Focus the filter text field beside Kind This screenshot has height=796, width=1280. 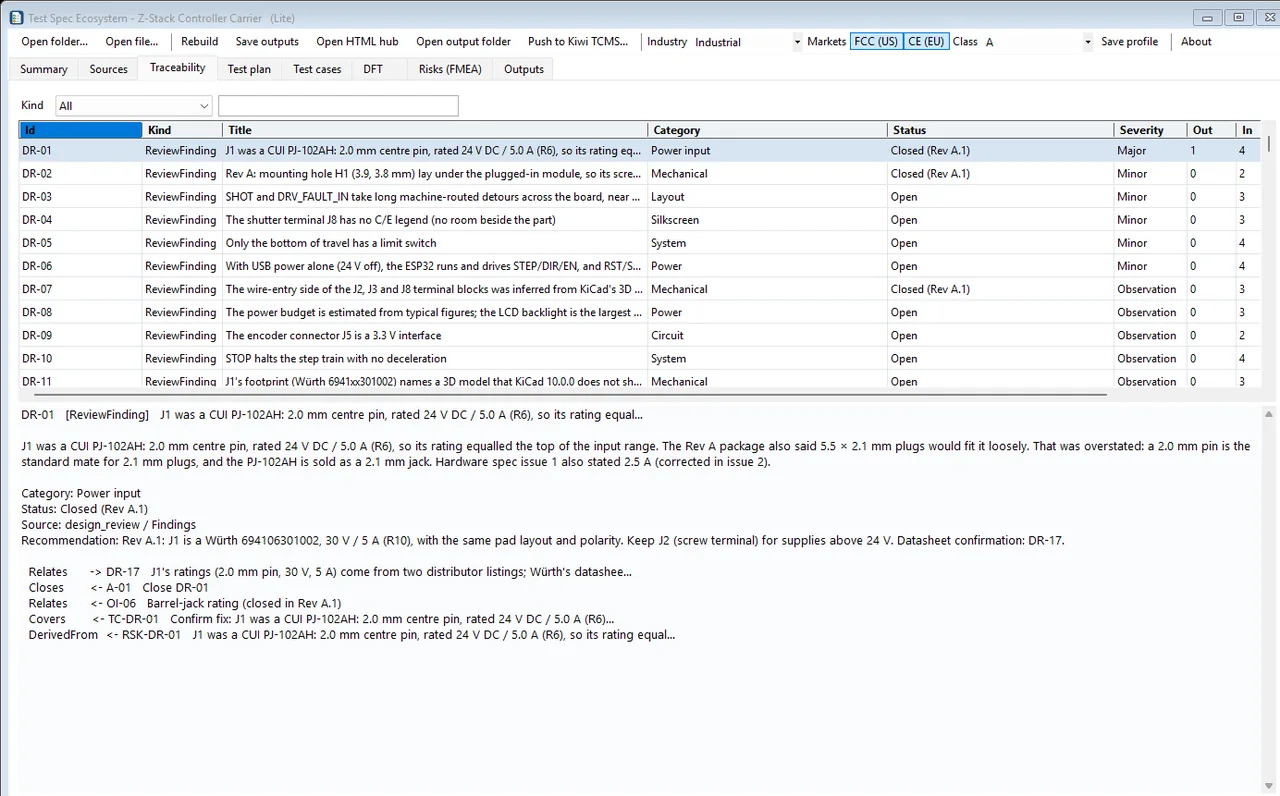pyautogui.click(x=338, y=106)
